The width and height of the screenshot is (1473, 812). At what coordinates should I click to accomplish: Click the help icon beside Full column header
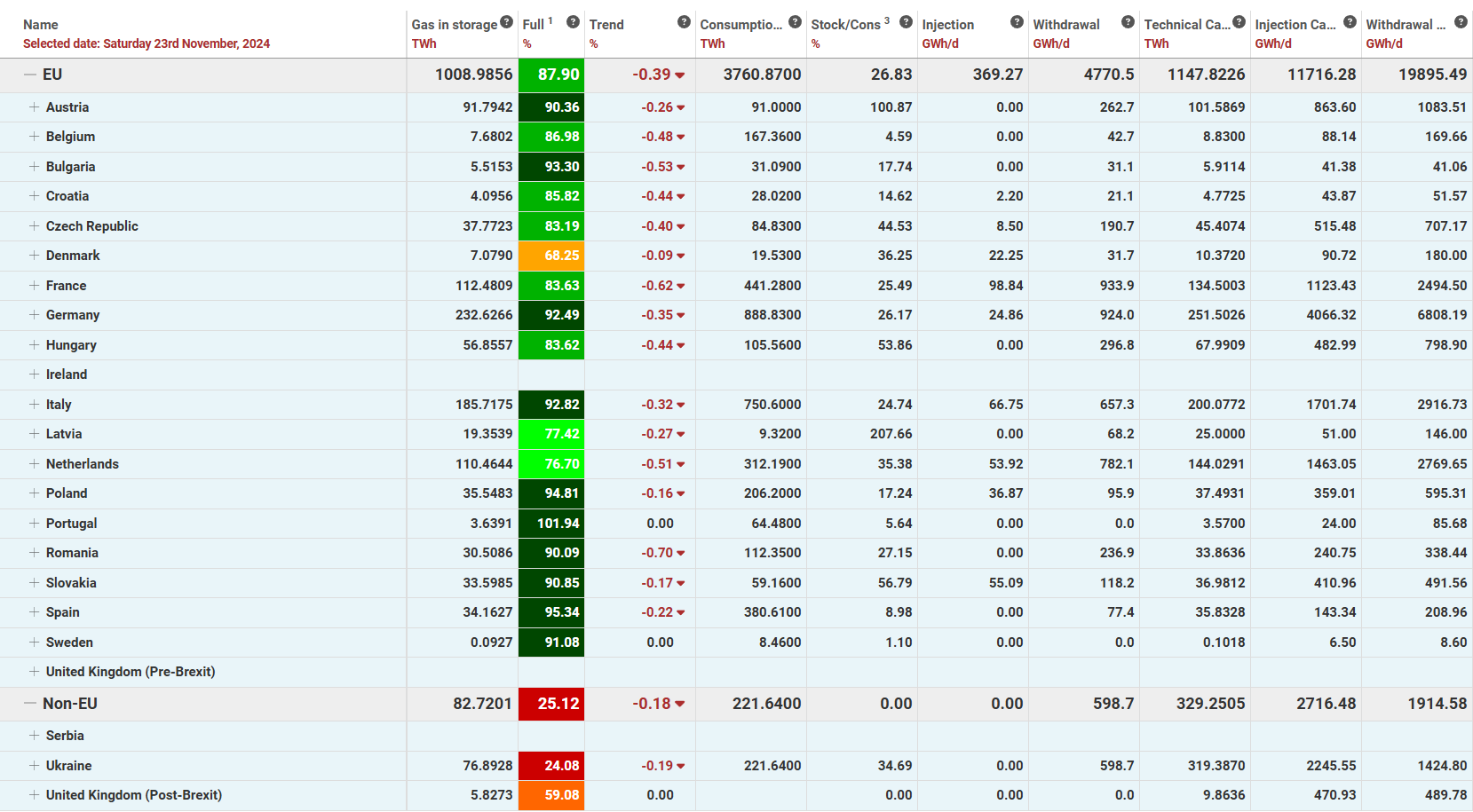pyautogui.click(x=573, y=22)
